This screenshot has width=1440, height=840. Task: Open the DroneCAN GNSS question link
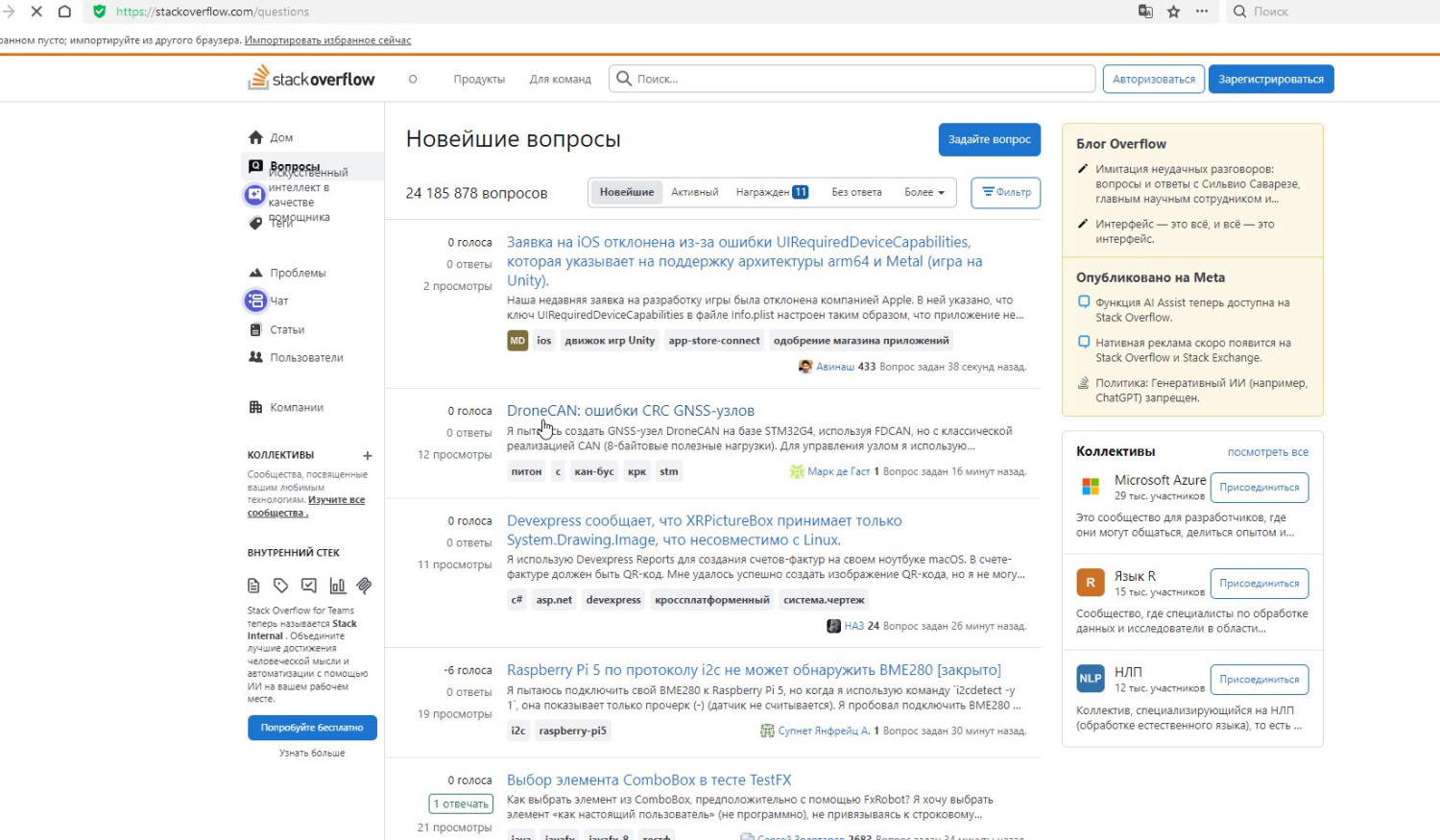[630, 411]
